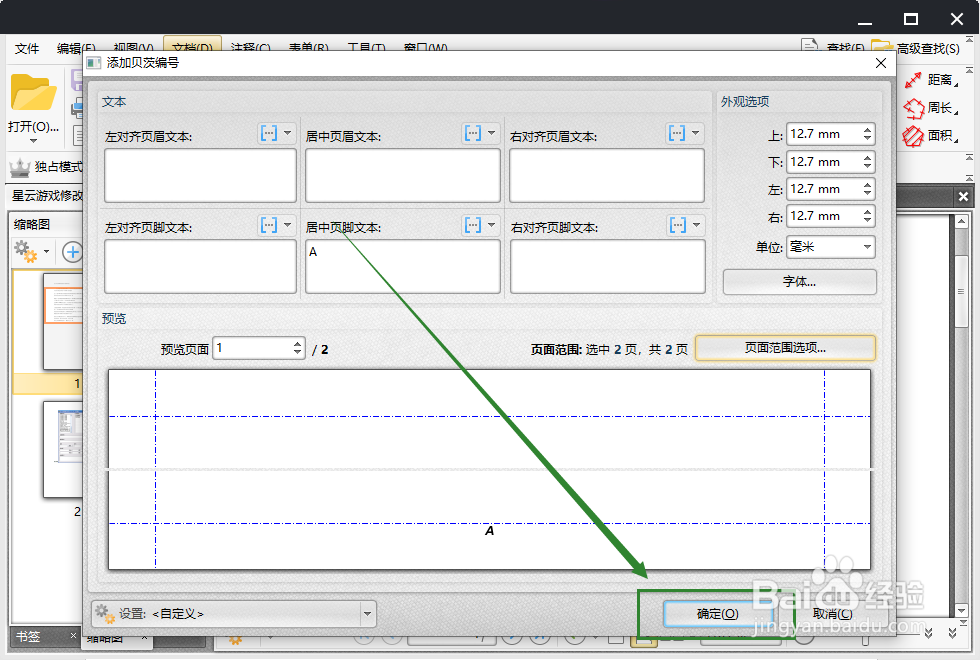980x660 pixels.
Task: Select page 1 thumbnail
Action: pos(62,322)
